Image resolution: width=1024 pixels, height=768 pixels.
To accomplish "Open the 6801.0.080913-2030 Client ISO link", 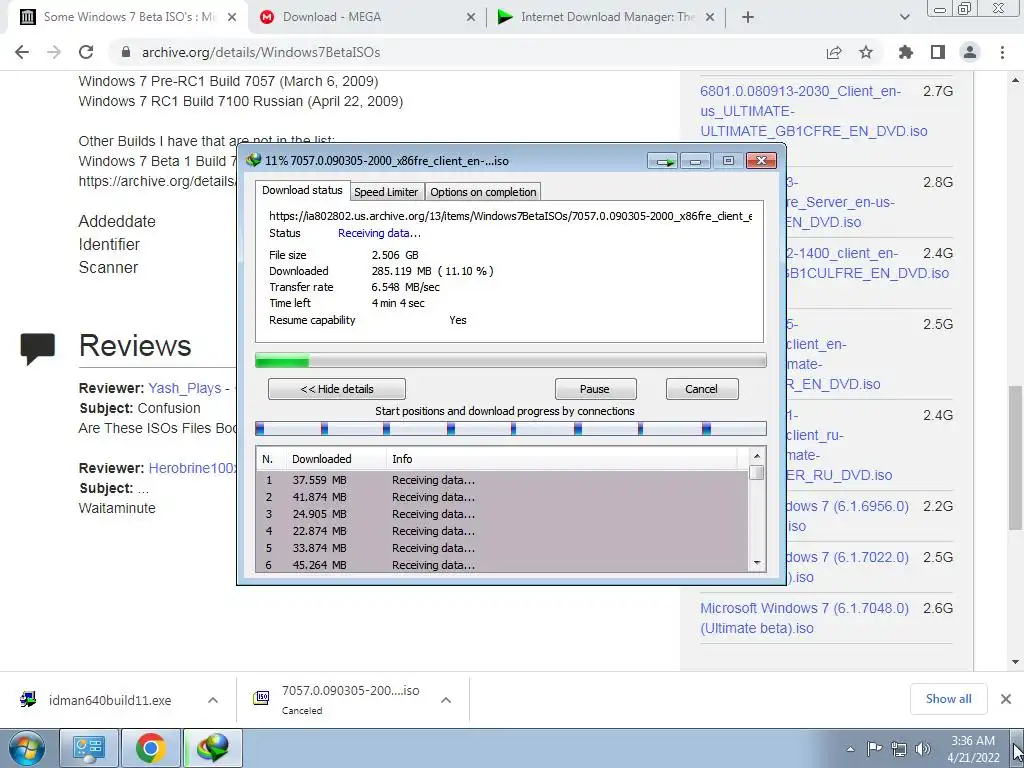I will click(814, 111).
